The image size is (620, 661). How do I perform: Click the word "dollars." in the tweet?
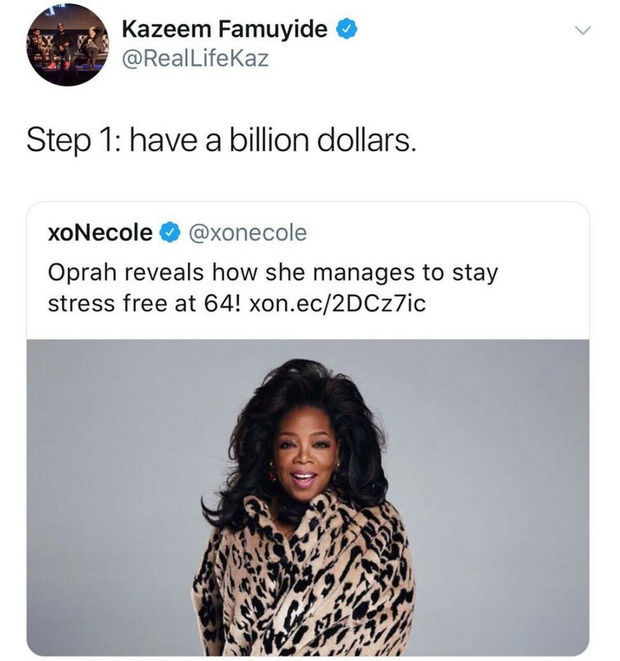(367, 140)
